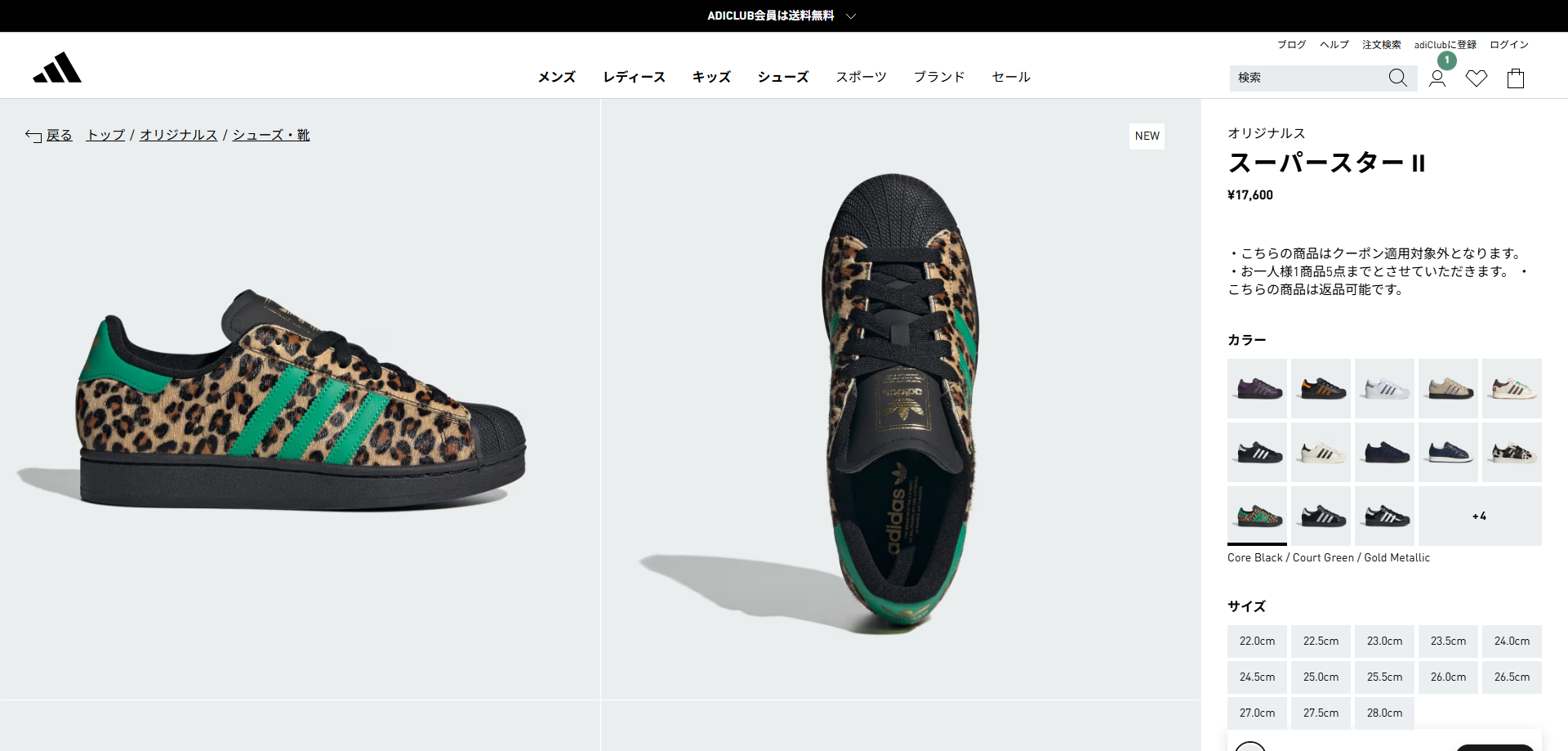
Task: Open the メンズ menu
Action: click(x=557, y=77)
